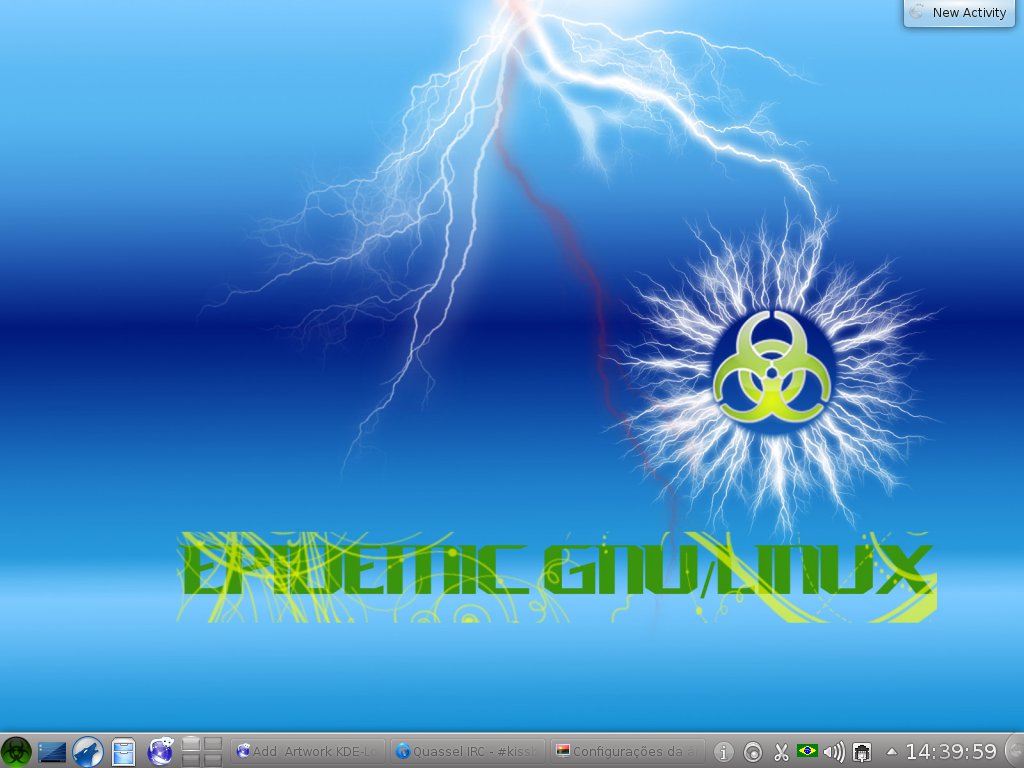Open the file cabinet file manager icon

point(123,752)
